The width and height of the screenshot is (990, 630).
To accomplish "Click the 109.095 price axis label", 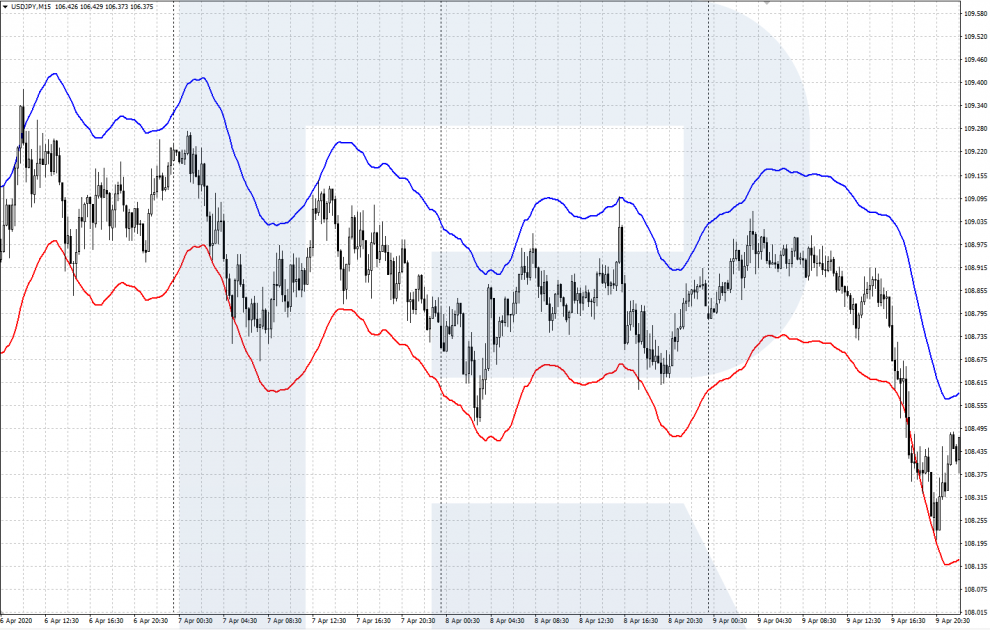I will click(974, 198).
